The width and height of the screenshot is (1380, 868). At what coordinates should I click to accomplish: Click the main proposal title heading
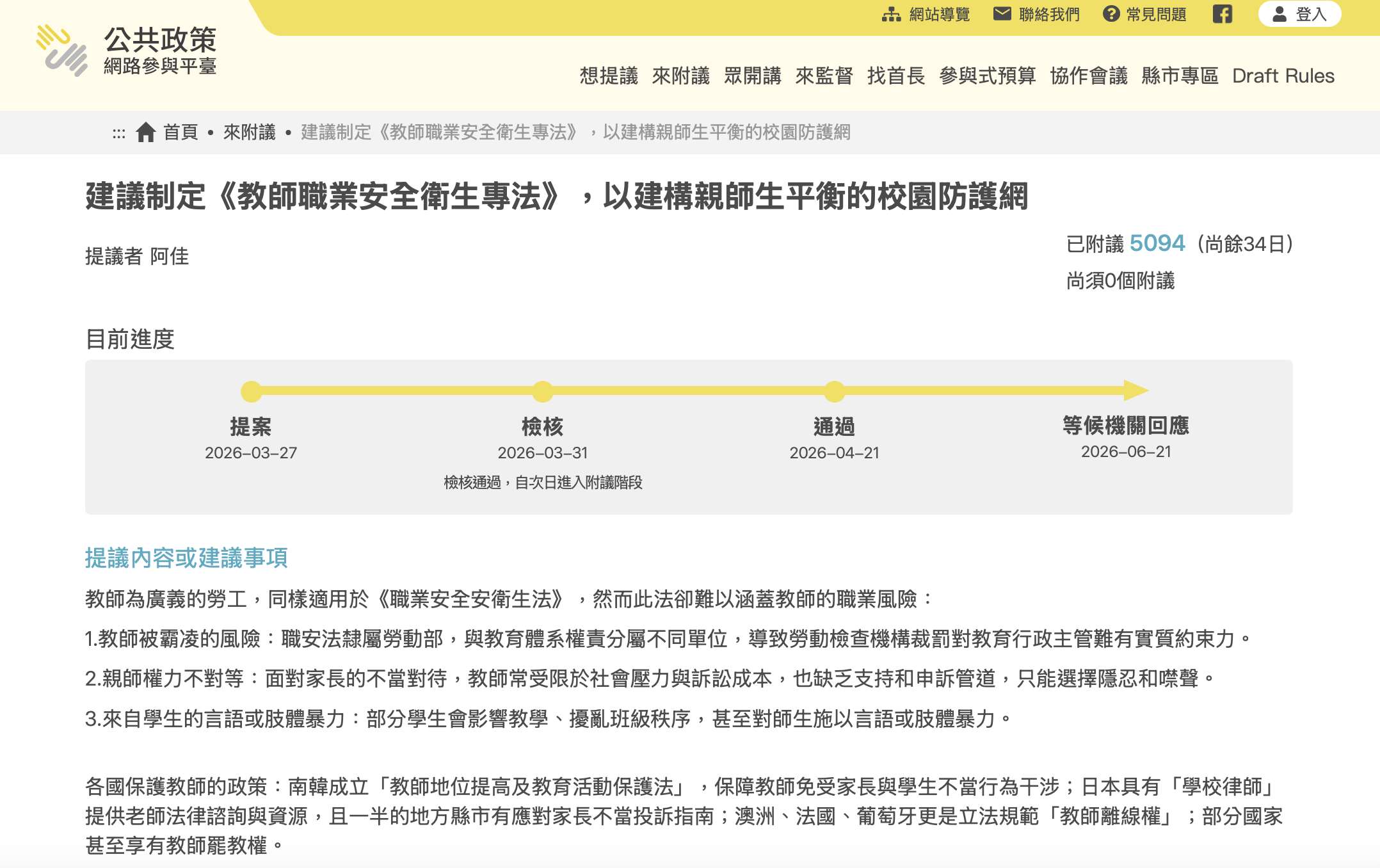coord(556,197)
